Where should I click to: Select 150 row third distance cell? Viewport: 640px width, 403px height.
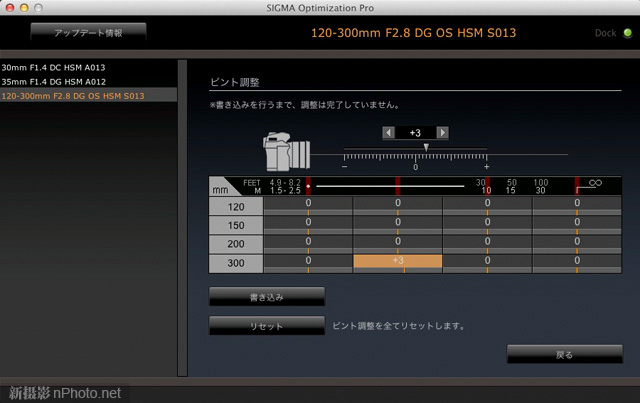[x=487, y=225]
